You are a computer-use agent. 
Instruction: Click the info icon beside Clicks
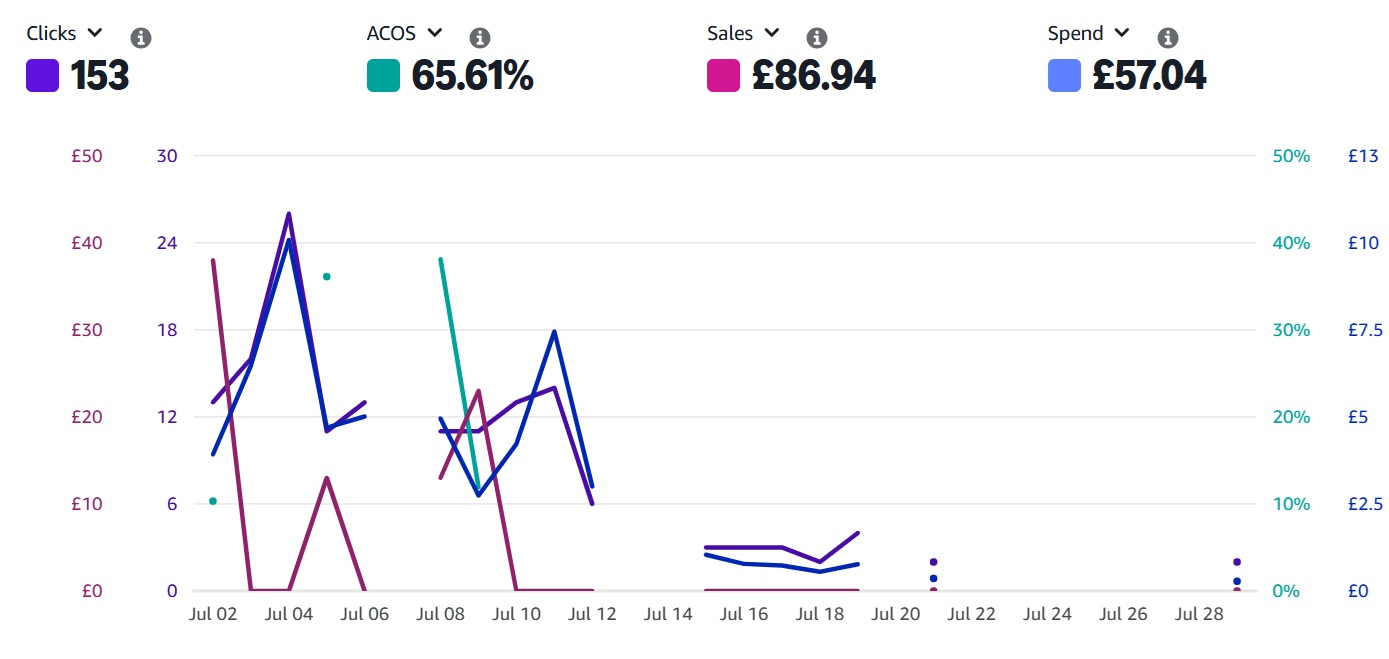pyautogui.click(x=142, y=38)
